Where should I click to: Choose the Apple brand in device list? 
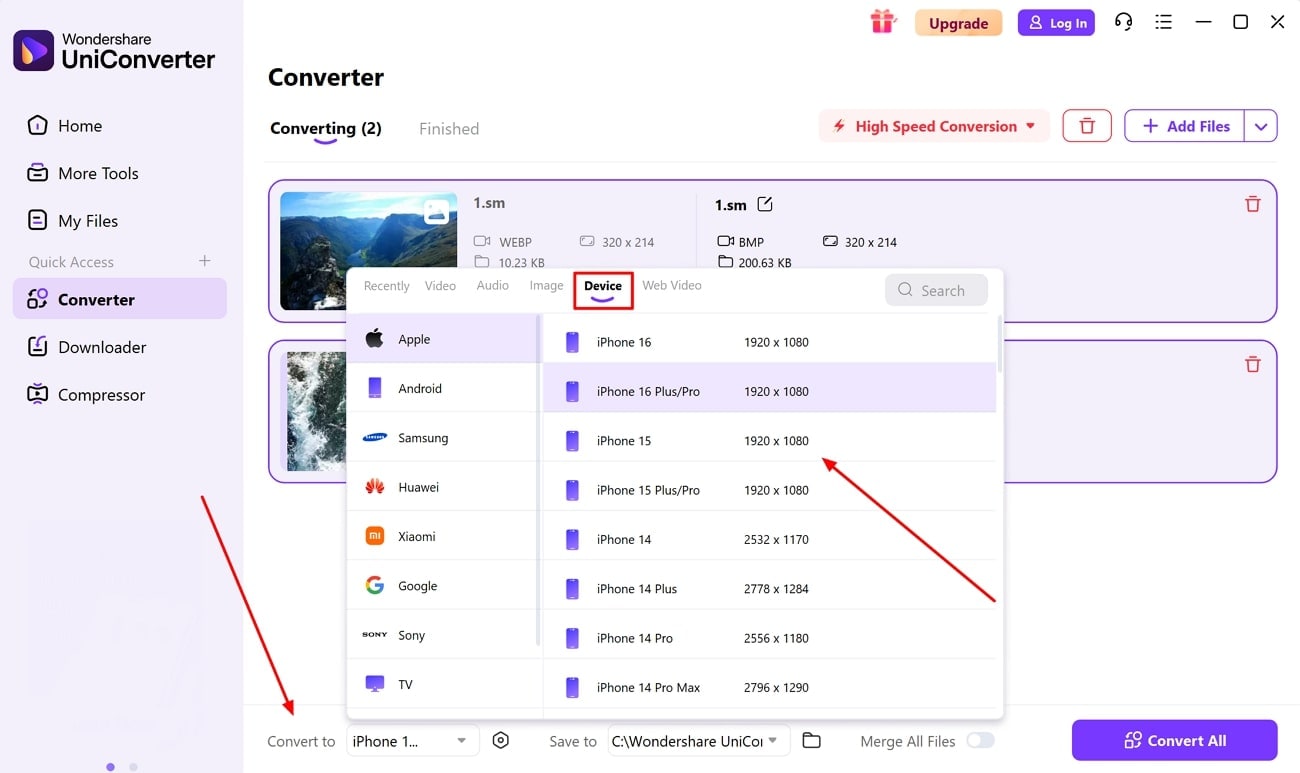coord(442,339)
